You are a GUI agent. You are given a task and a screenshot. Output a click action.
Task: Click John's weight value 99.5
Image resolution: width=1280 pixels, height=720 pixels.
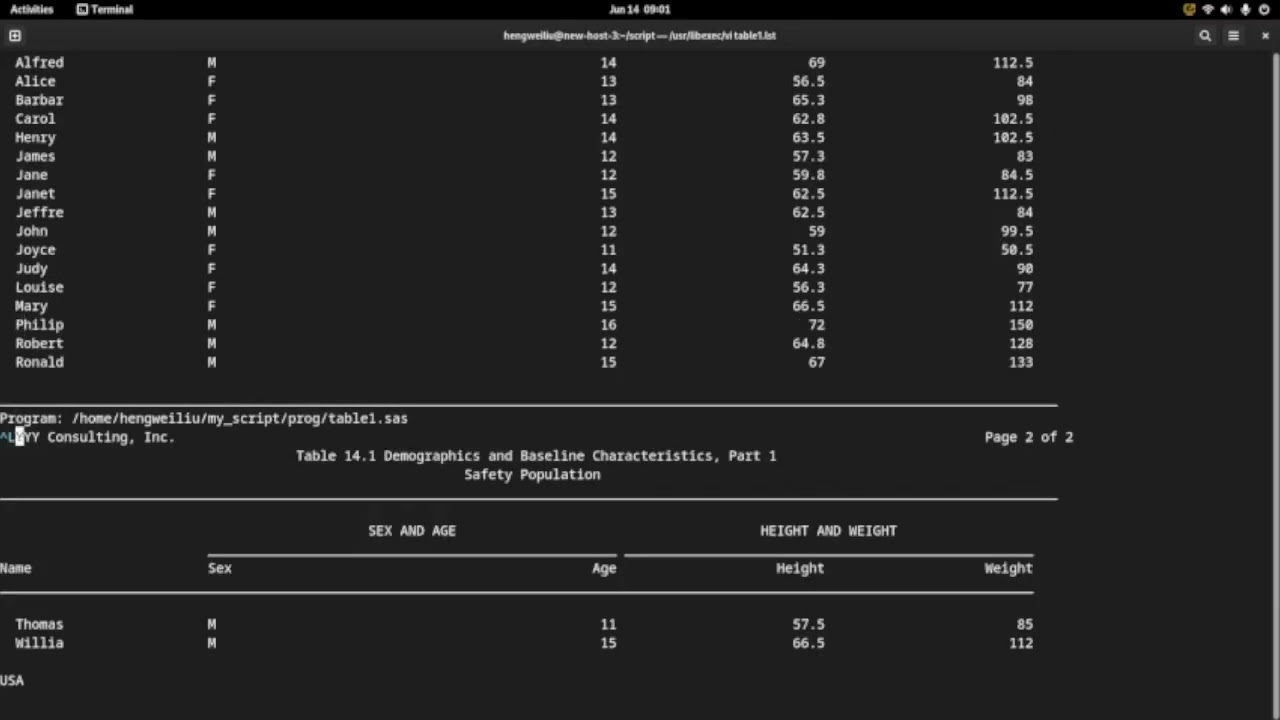(1016, 231)
